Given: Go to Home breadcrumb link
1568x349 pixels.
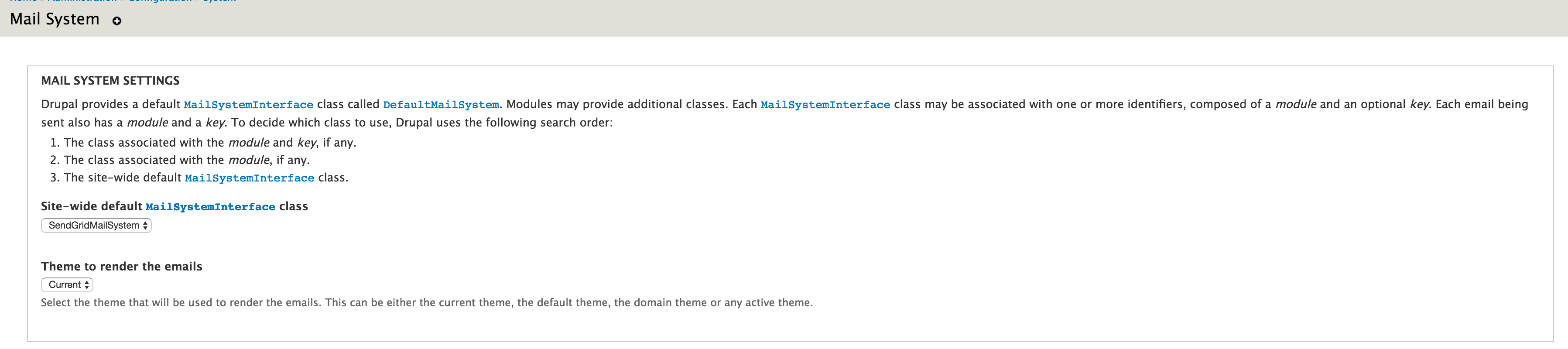Looking at the screenshot, I should click(23, 1).
